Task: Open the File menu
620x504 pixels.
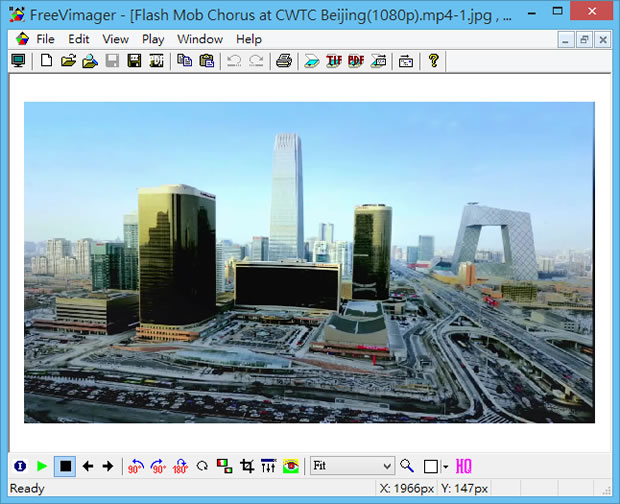Action: pyautogui.click(x=45, y=39)
